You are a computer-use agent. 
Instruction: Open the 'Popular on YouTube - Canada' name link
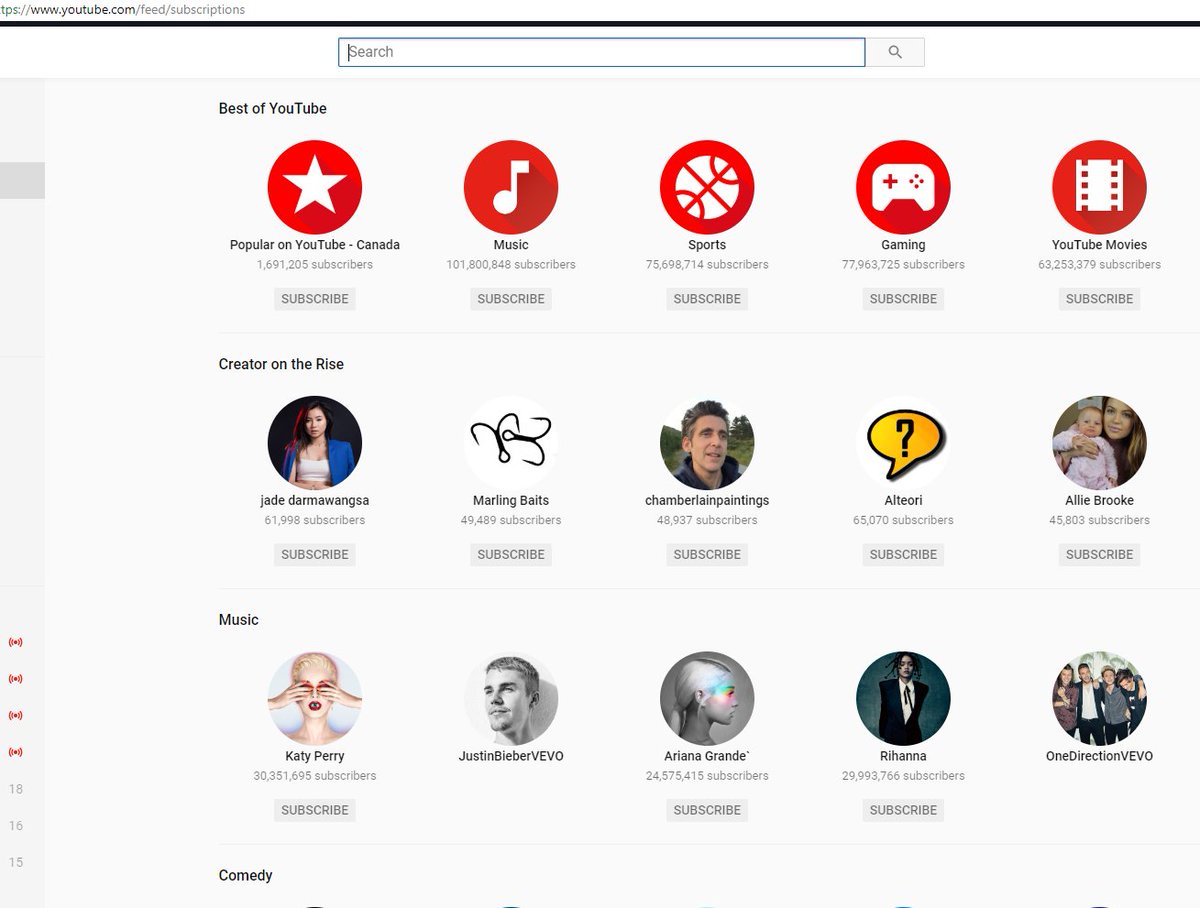(x=315, y=245)
